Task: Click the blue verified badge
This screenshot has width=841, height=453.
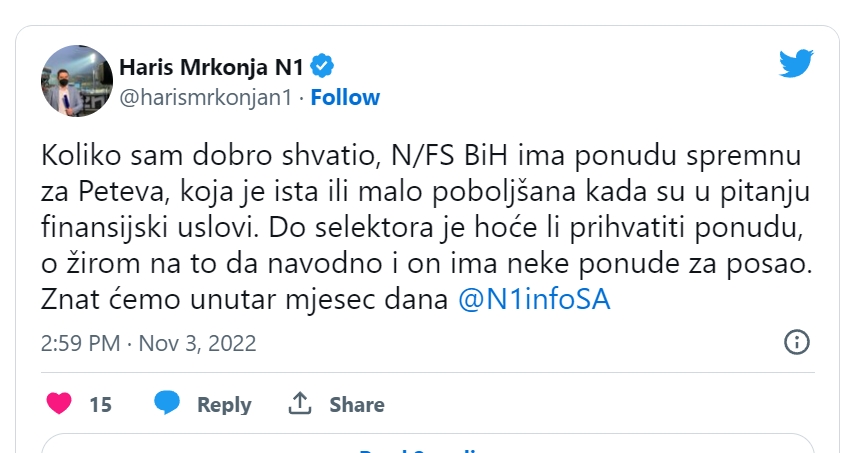Action: point(323,67)
